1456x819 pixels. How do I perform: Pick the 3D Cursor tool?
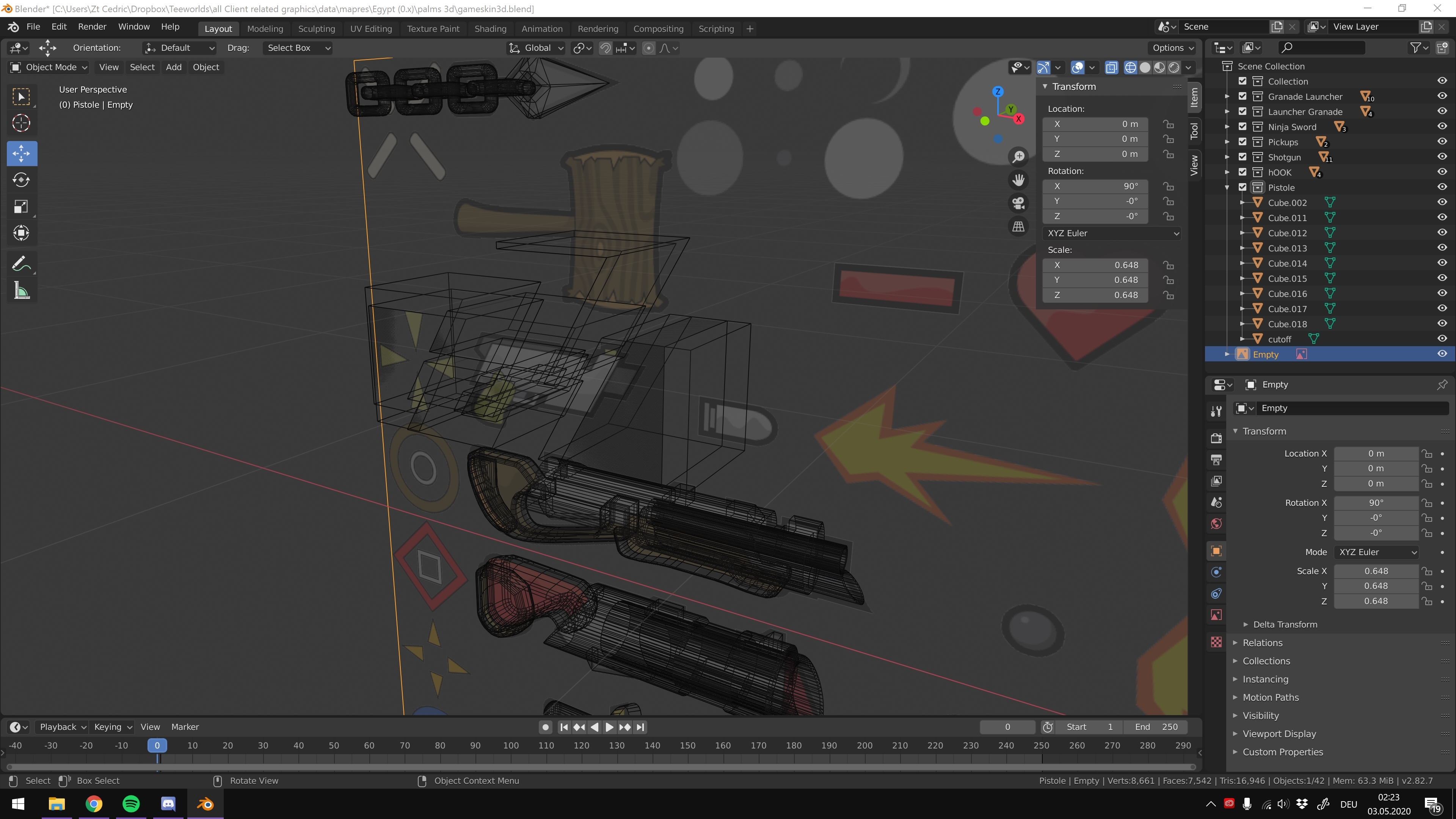point(22,122)
